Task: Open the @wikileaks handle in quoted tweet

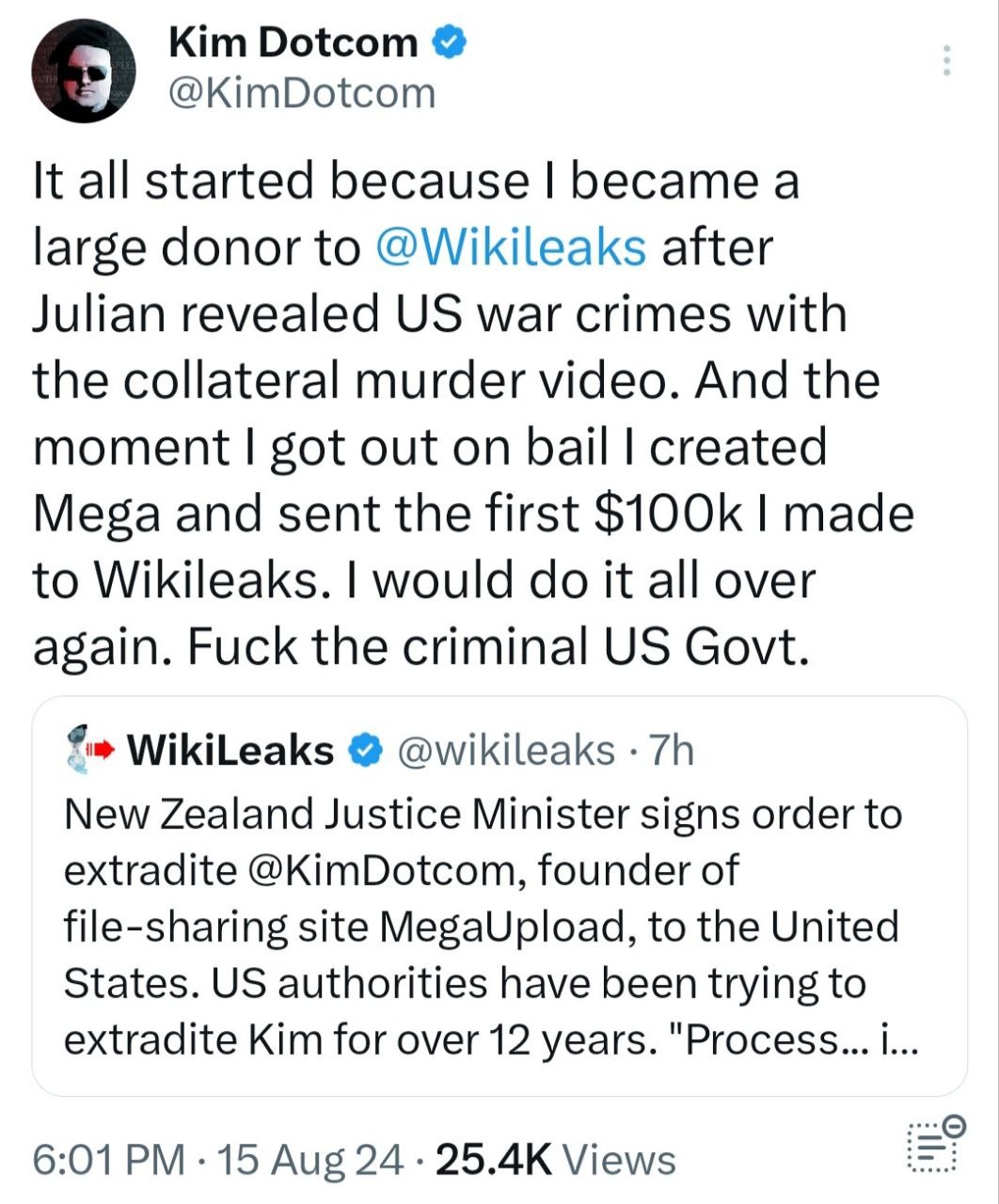Action: click(506, 751)
